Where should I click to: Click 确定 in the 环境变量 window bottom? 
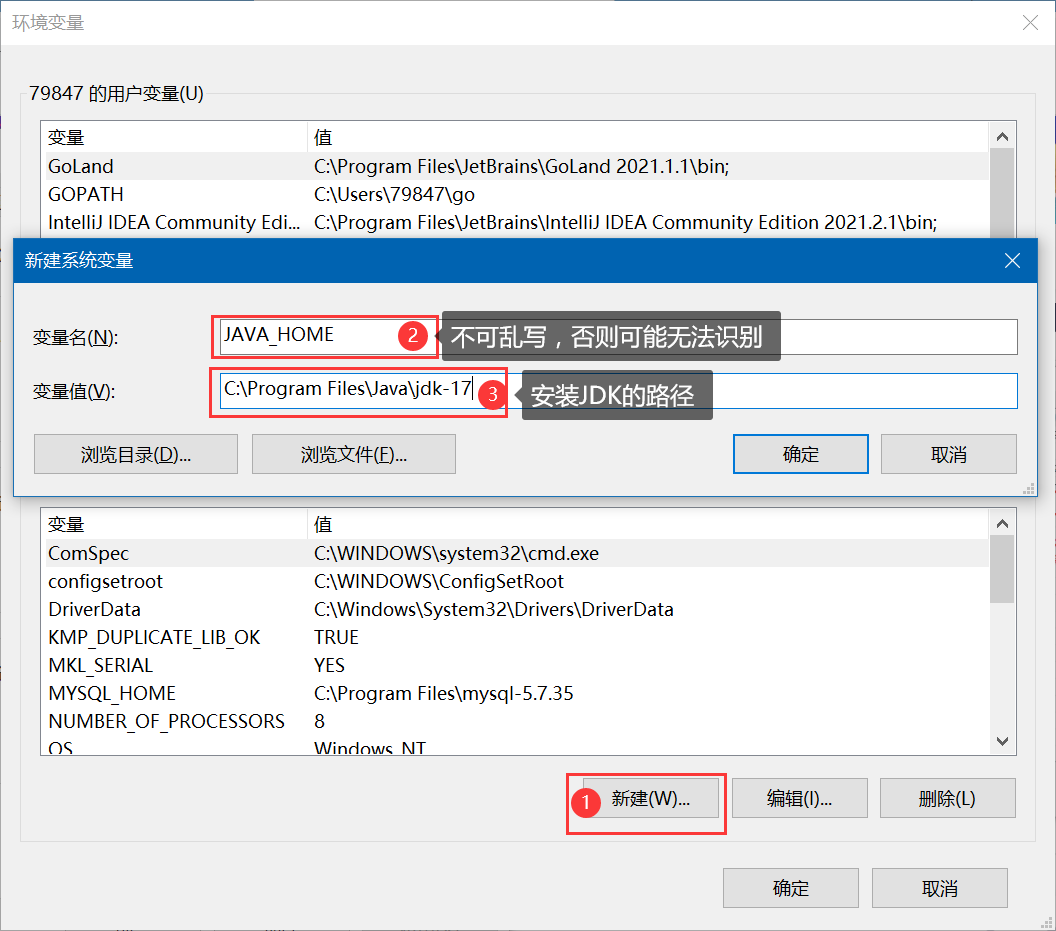[x=791, y=888]
